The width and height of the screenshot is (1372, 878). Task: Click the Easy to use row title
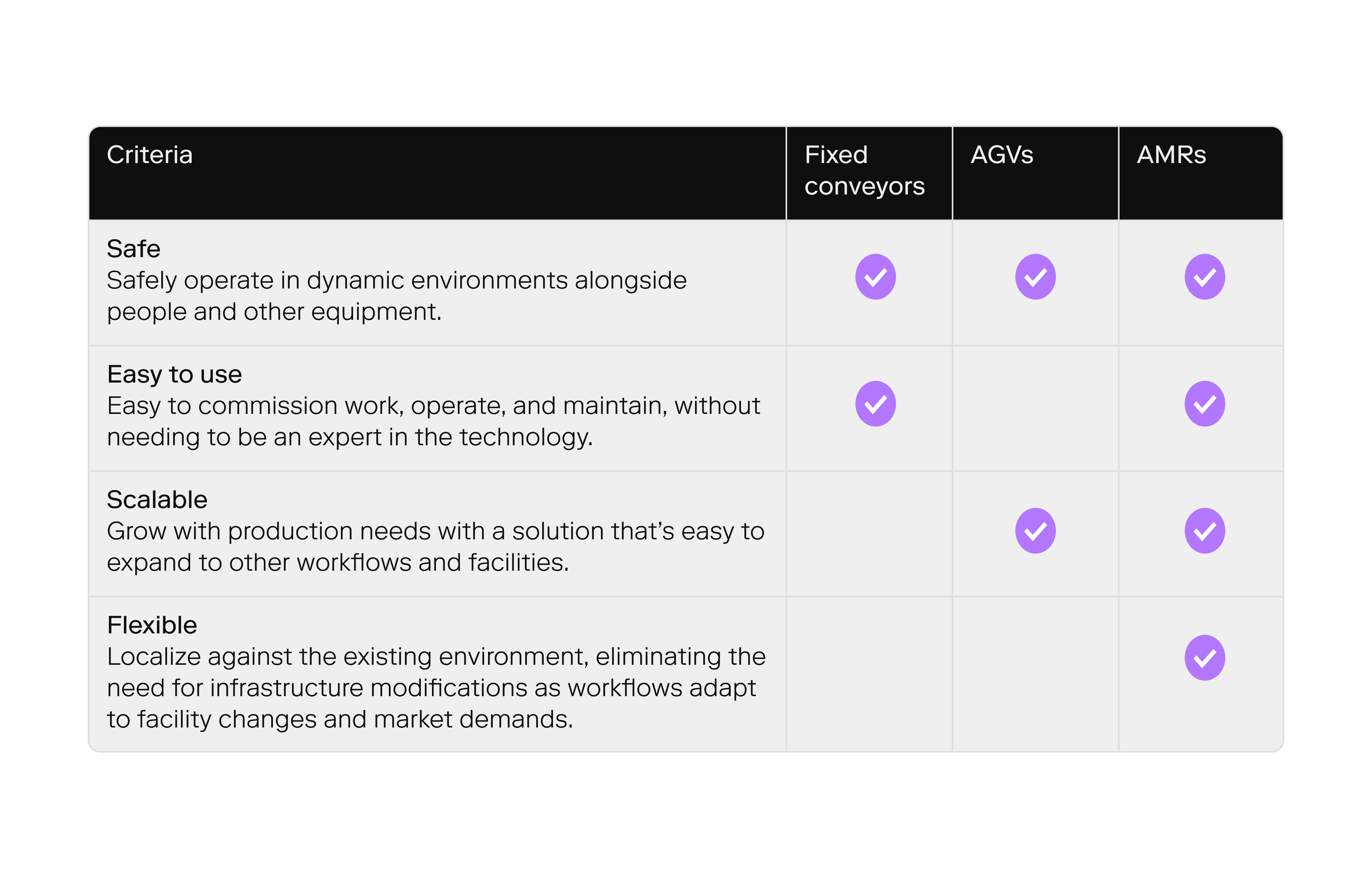174,375
